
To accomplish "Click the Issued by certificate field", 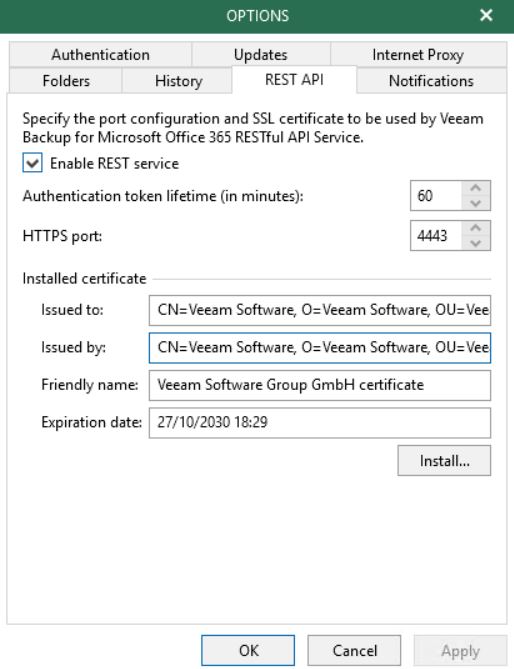I will [x=320, y=348].
